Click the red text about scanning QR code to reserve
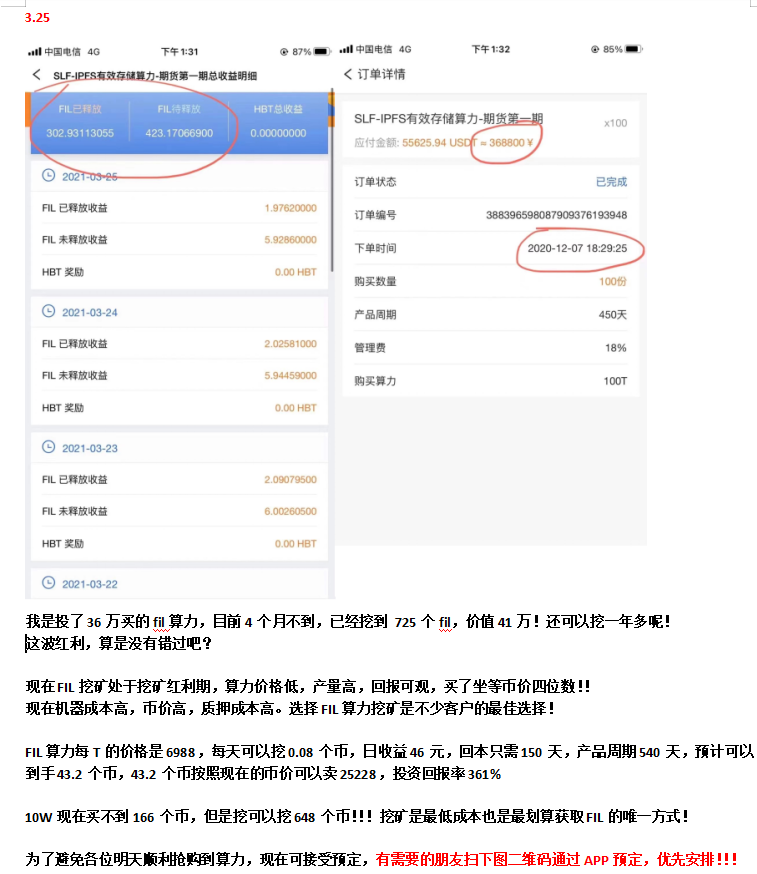 tap(556, 860)
